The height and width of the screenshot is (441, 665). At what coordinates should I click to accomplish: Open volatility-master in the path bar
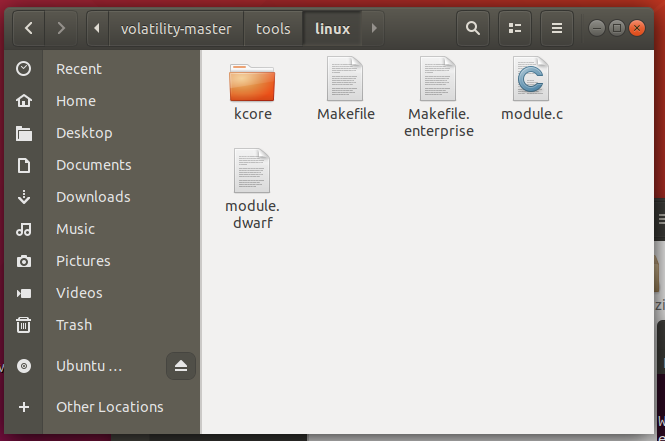click(x=176, y=28)
